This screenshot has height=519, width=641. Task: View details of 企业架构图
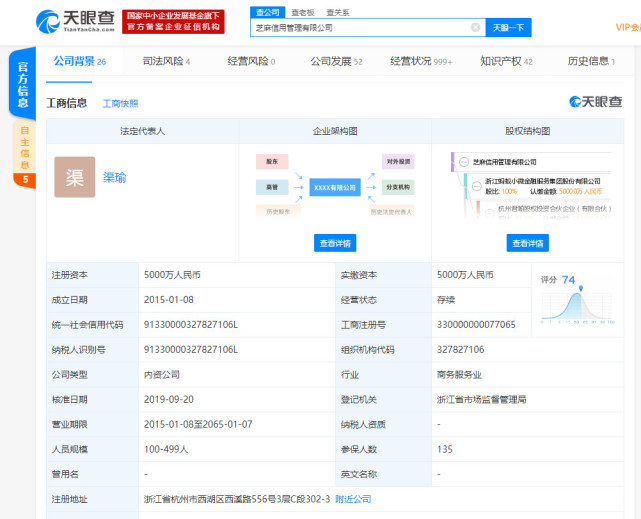[x=335, y=243]
